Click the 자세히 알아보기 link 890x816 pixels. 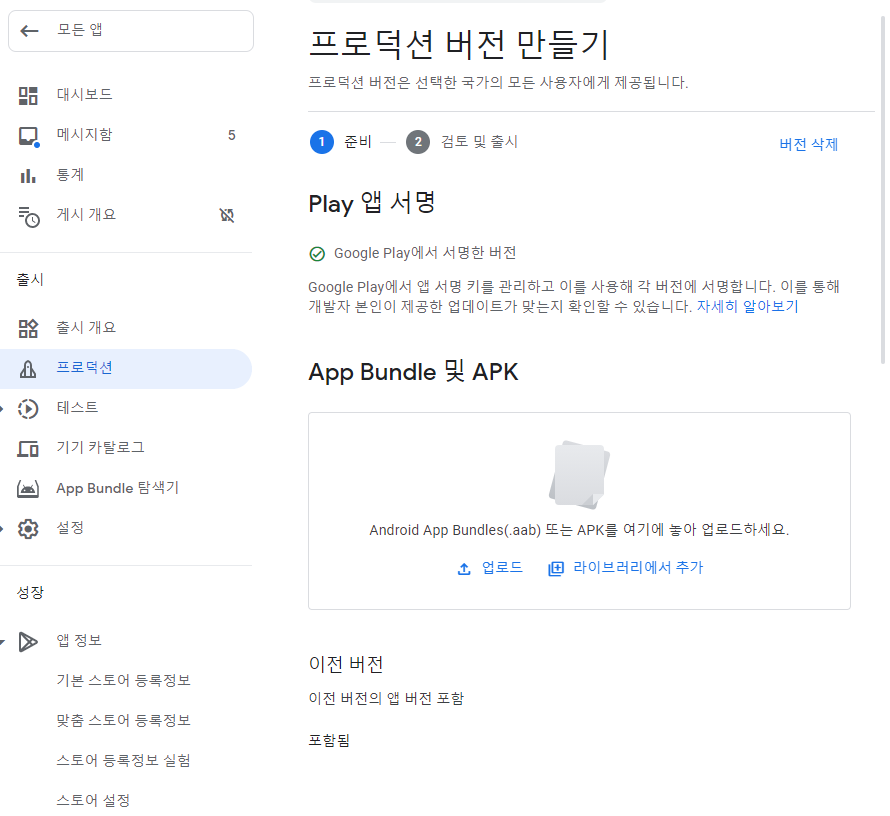[x=748, y=307]
